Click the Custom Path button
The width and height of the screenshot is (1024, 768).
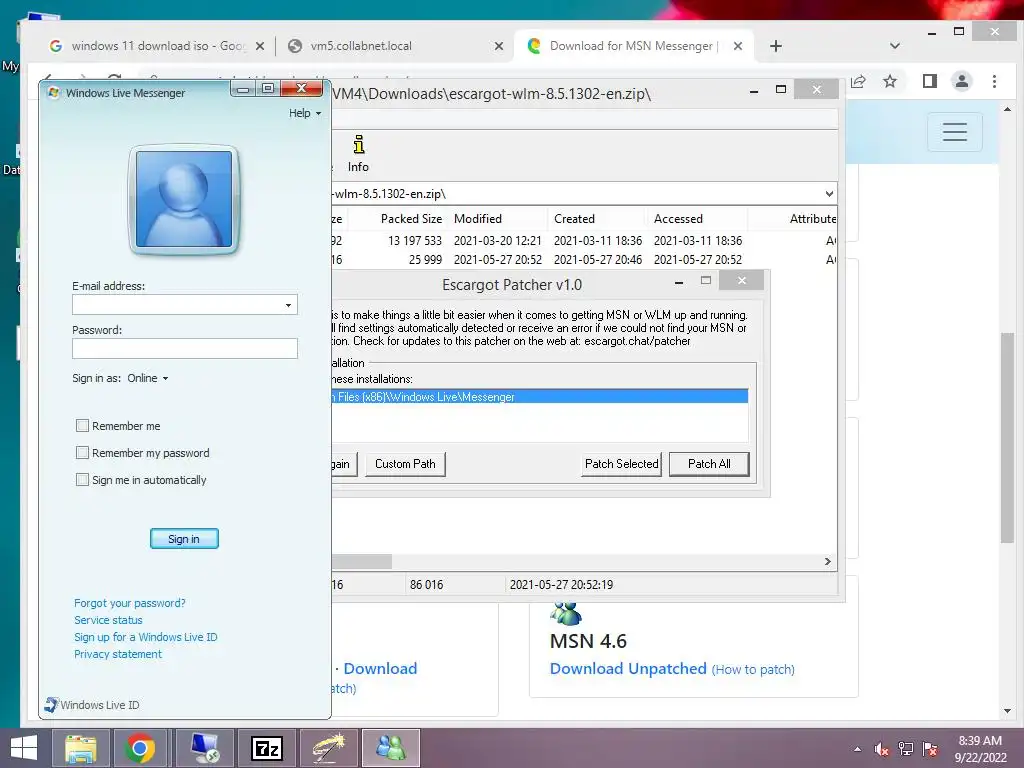pos(405,464)
